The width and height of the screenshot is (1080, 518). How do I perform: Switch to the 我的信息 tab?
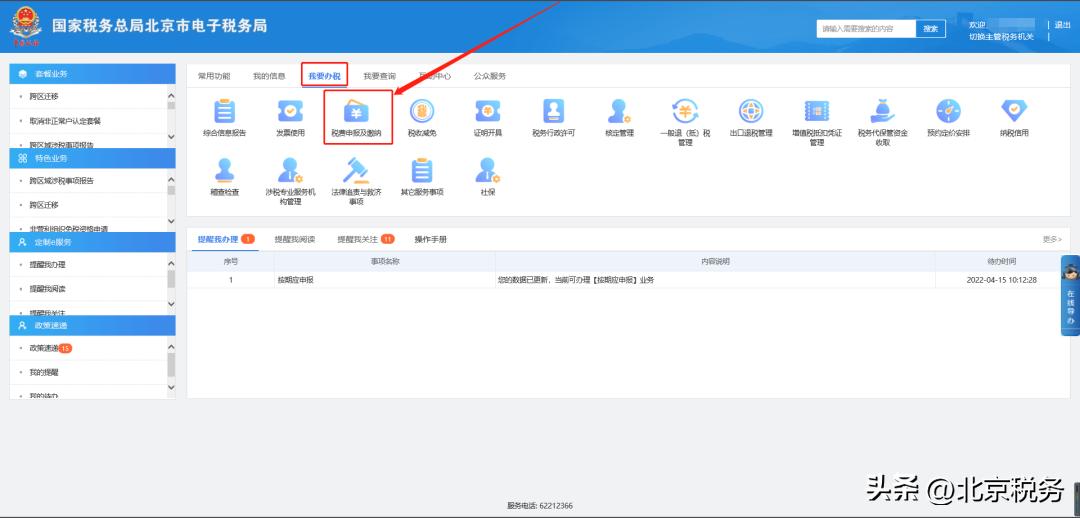[269, 76]
